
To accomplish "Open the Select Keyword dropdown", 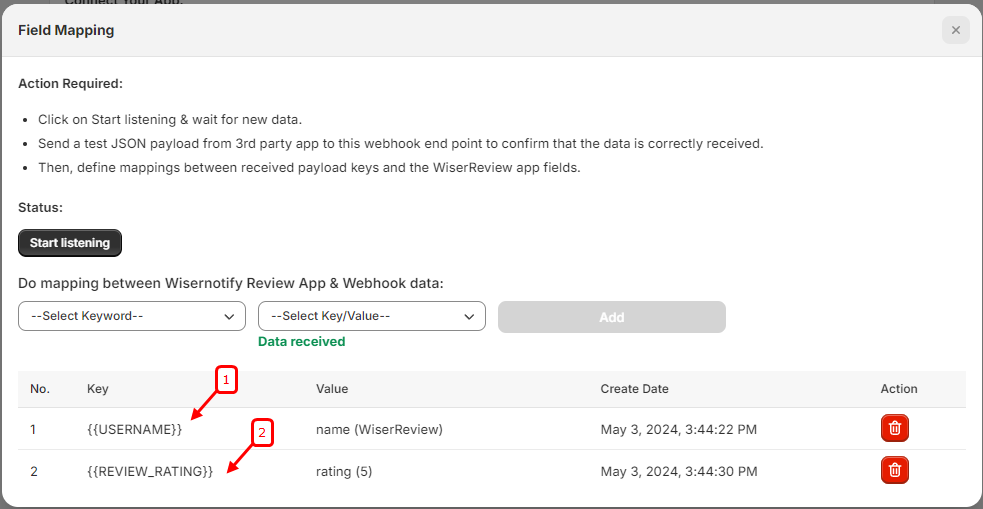I will (132, 316).
